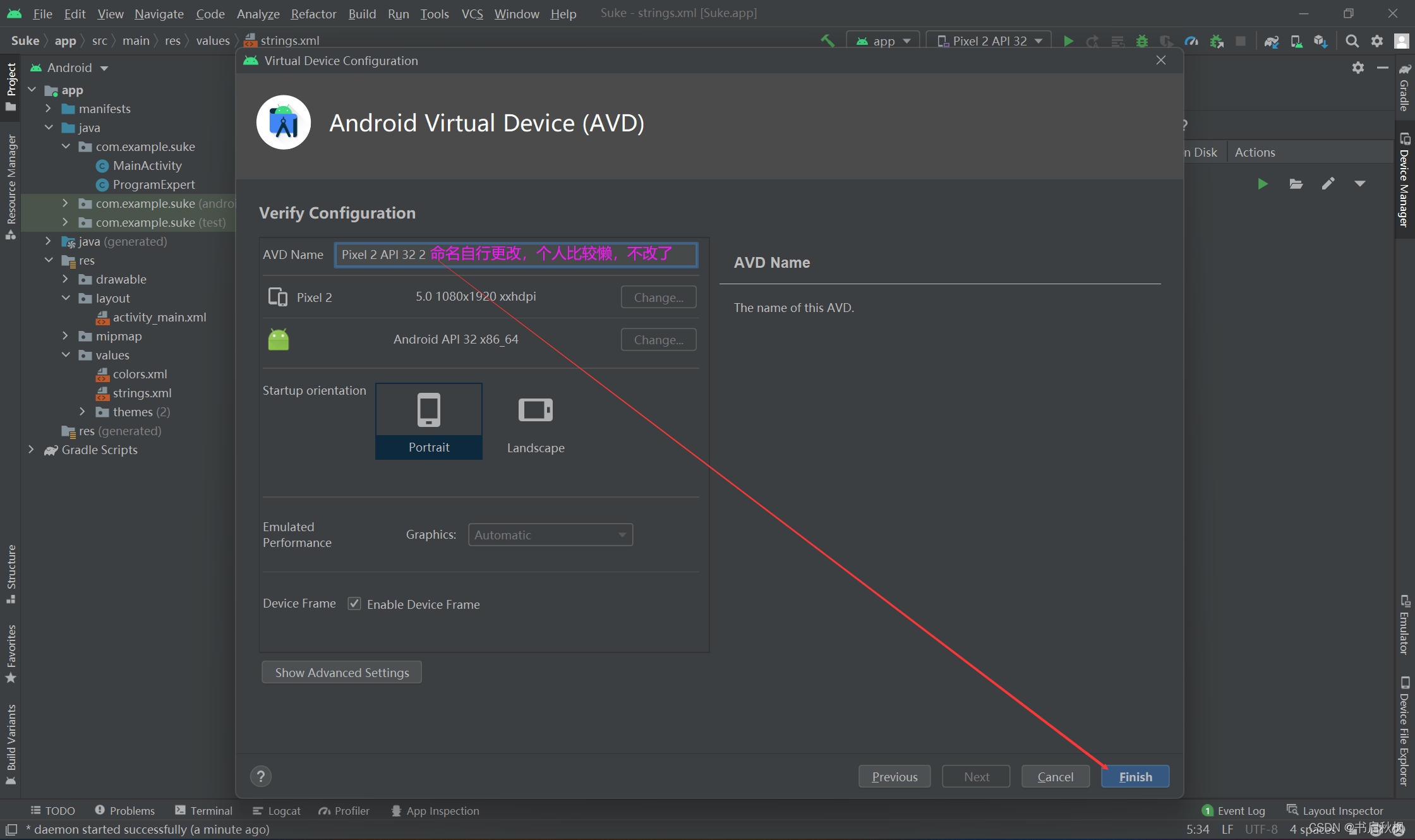This screenshot has height=840, width=1415.
Task: Click the Search Everywhere magnifier icon
Action: coord(1352,41)
